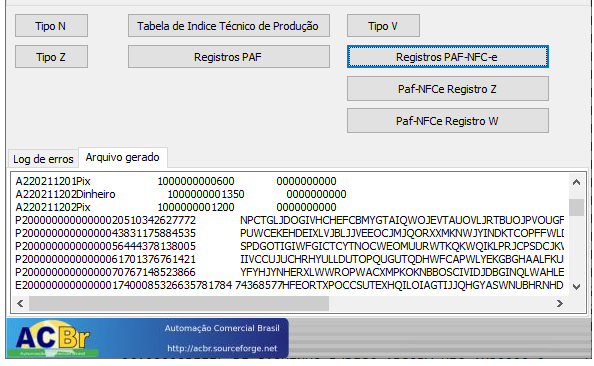The width and height of the screenshot is (594, 366).
Task: Select the Arquivo gerado tab
Action: [x=122, y=157]
